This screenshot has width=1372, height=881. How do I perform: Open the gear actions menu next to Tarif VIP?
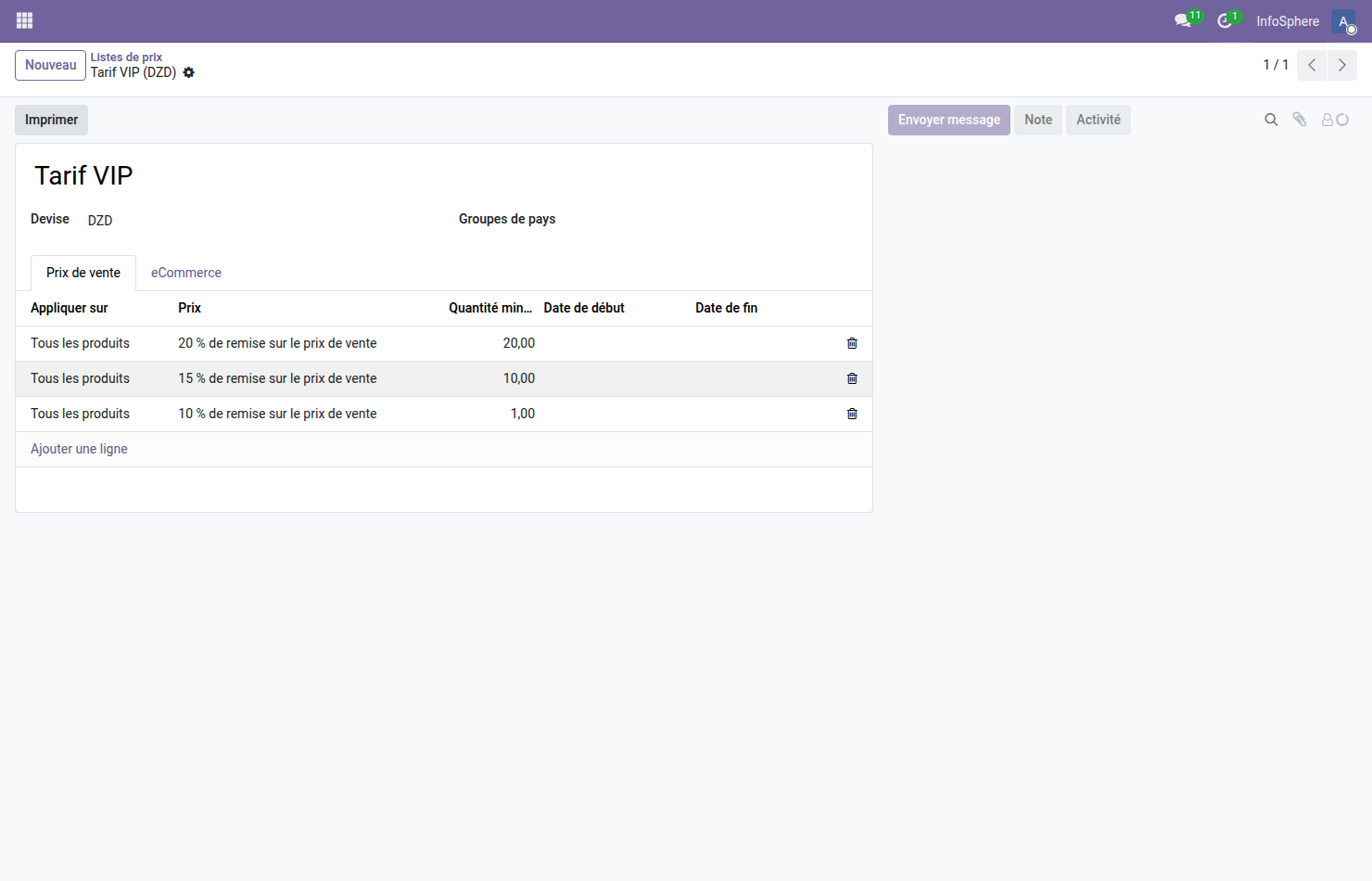pos(189,72)
